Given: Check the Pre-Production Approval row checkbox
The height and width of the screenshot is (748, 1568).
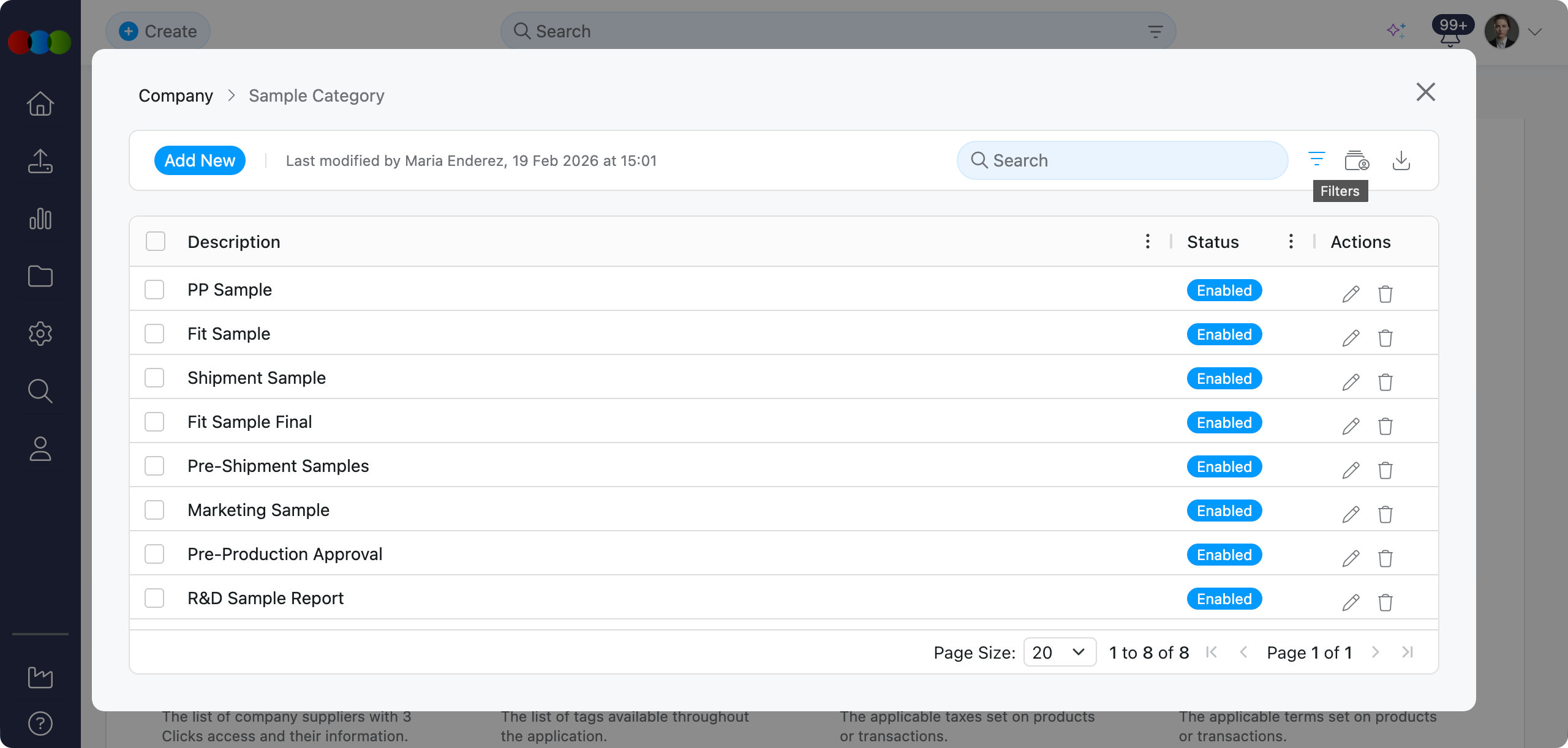Looking at the screenshot, I should click(x=154, y=554).
